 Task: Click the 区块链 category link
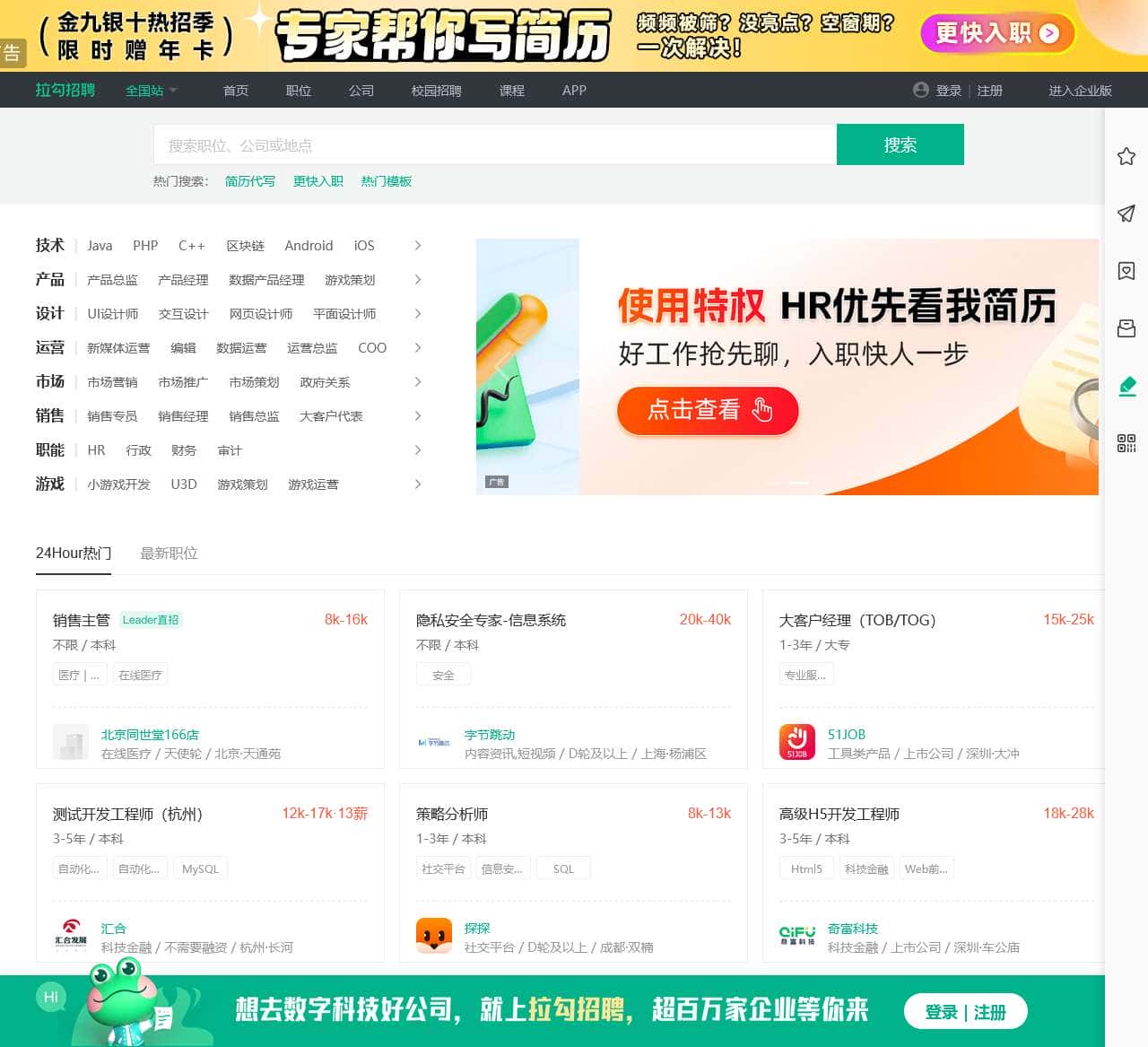245,246
